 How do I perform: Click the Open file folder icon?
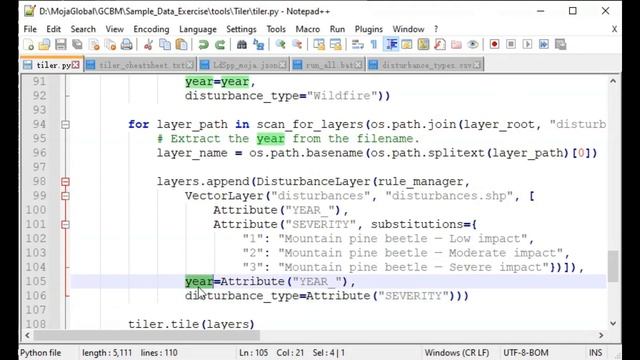pyautogui.click(x=44, y=44)
